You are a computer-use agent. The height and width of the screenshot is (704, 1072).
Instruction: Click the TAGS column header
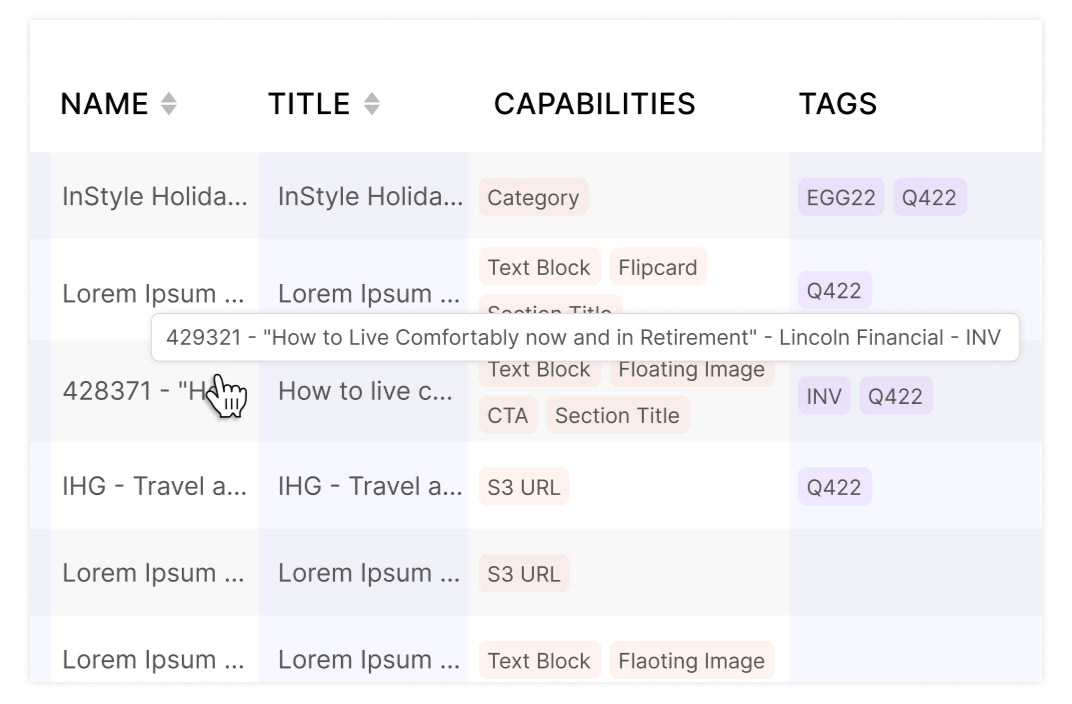tap(838, 104)
